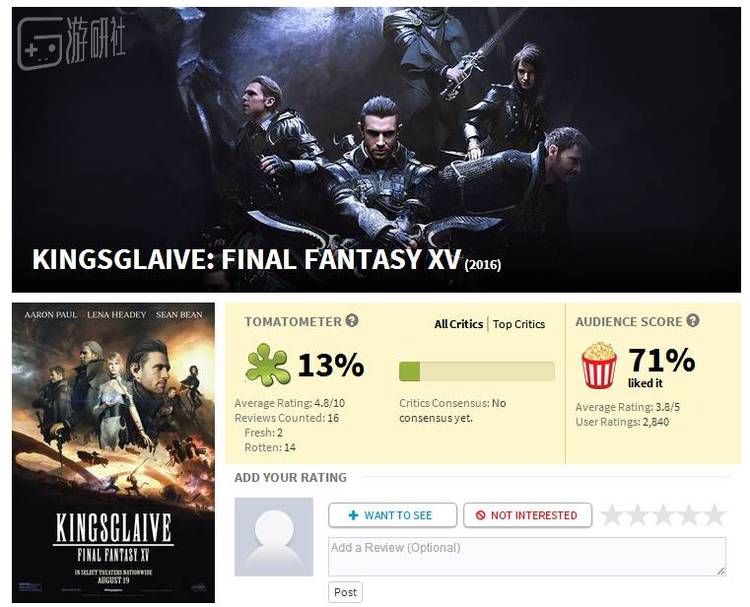The image size is (750, 607).
Task: Switch to the Top Critics tab
Action: coord(519,324)
